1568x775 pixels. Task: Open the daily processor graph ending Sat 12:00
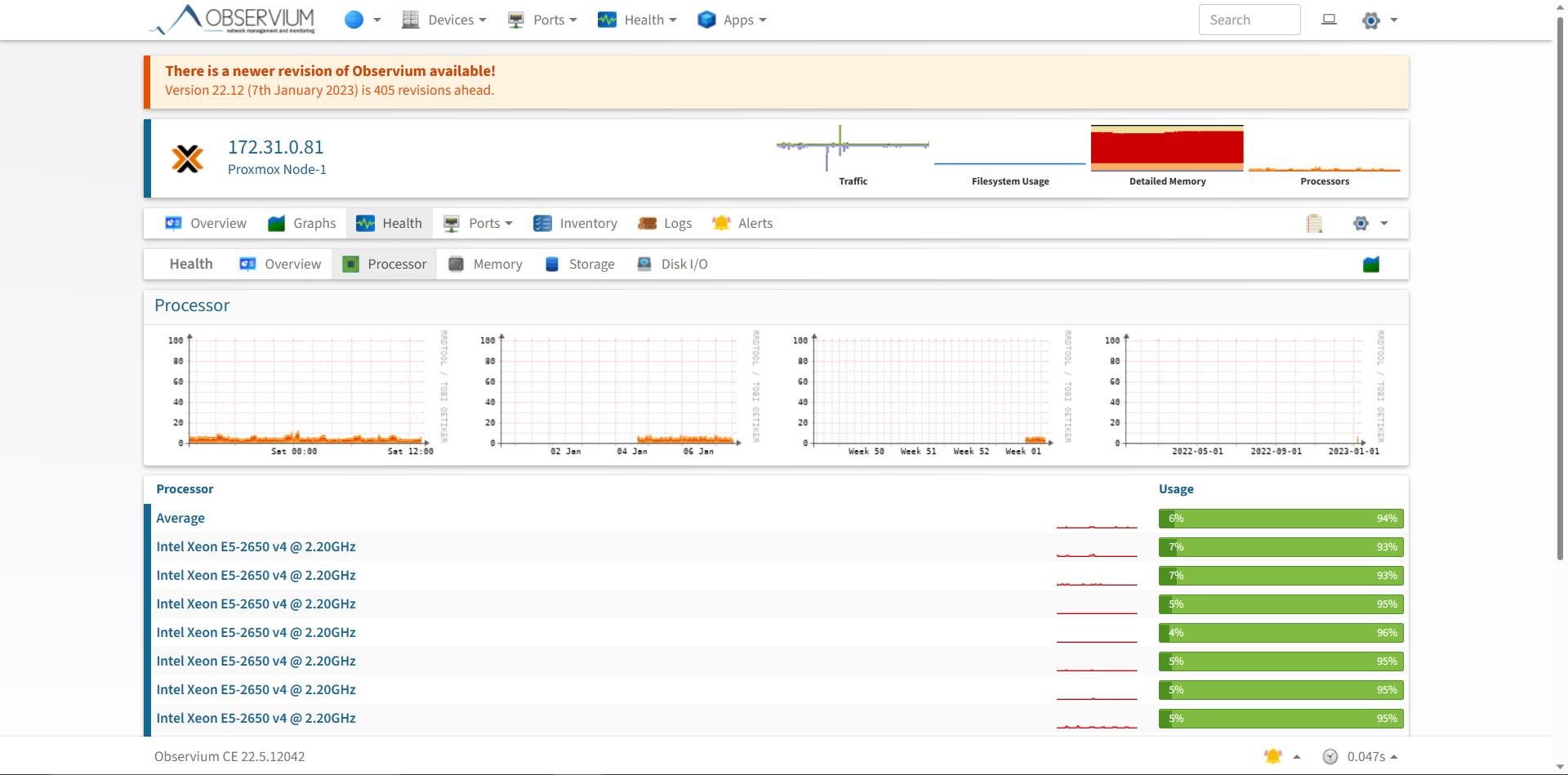[x=309, y=394]
